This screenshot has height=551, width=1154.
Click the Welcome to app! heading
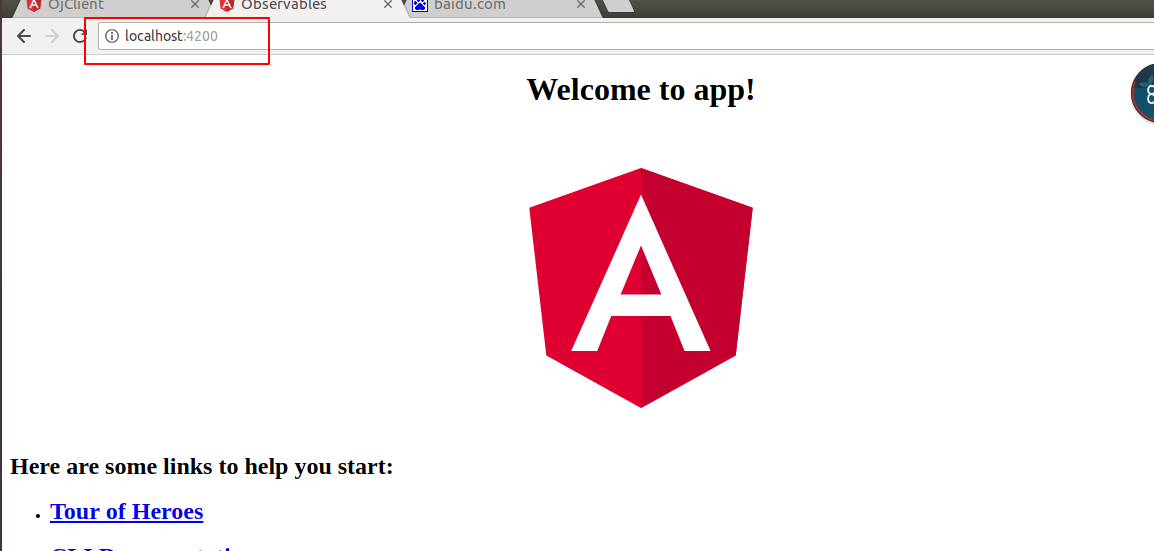tap(641, 90)
